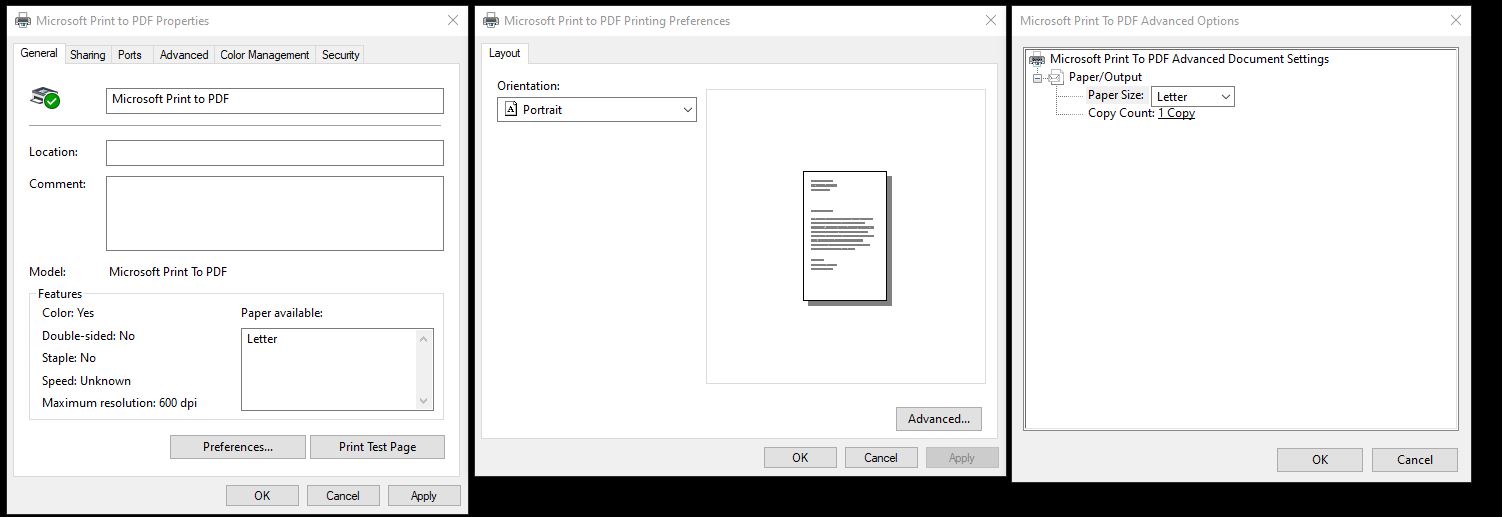Switch to the Security tab
Viewport: 1502px width, 517px height.
[x=340, y=55]
